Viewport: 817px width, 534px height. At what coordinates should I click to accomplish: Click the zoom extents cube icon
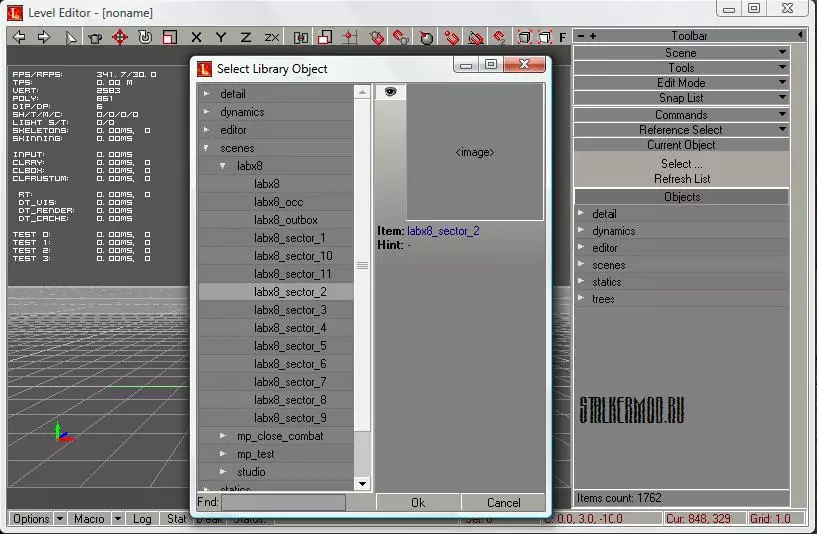[x=524, y=38]
